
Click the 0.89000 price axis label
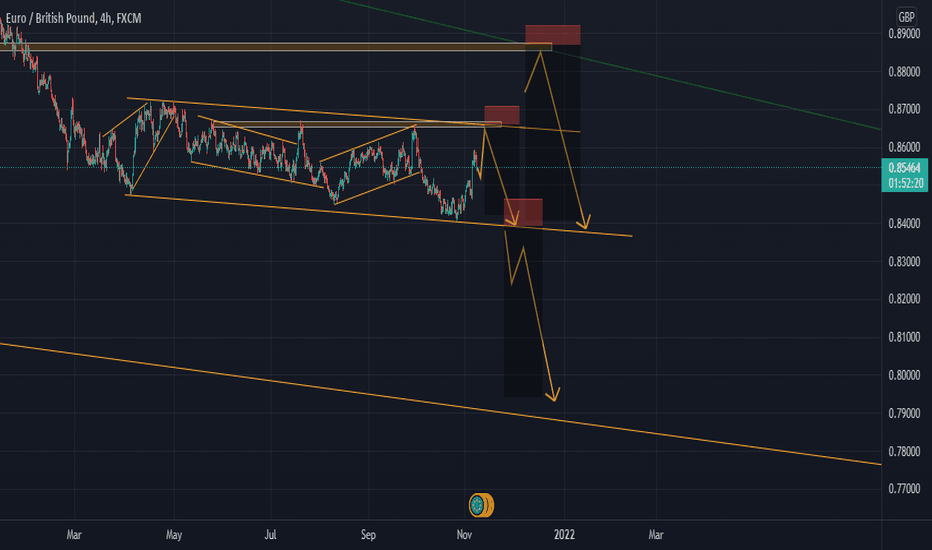904,34
